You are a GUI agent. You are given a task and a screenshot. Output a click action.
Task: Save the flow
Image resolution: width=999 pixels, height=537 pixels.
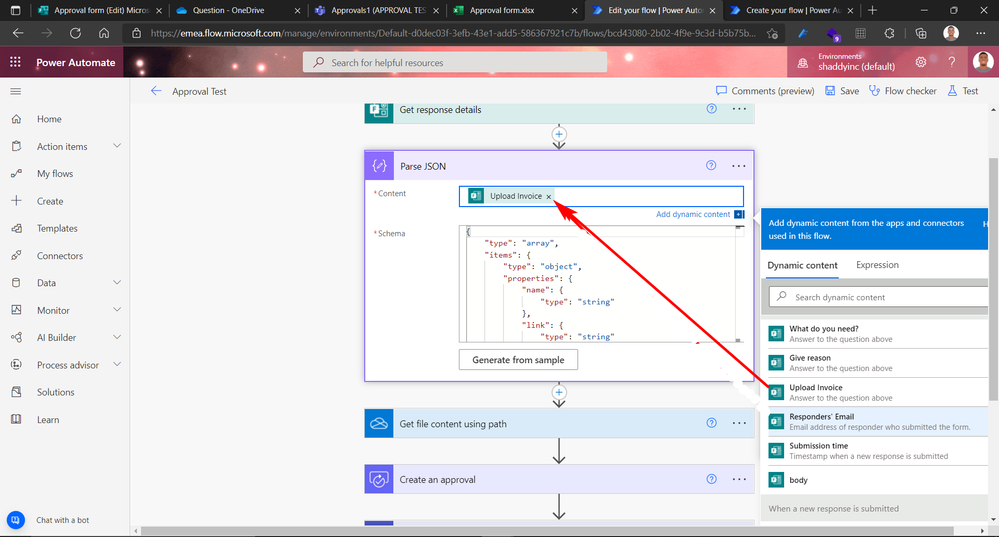[x=842, y=91]
